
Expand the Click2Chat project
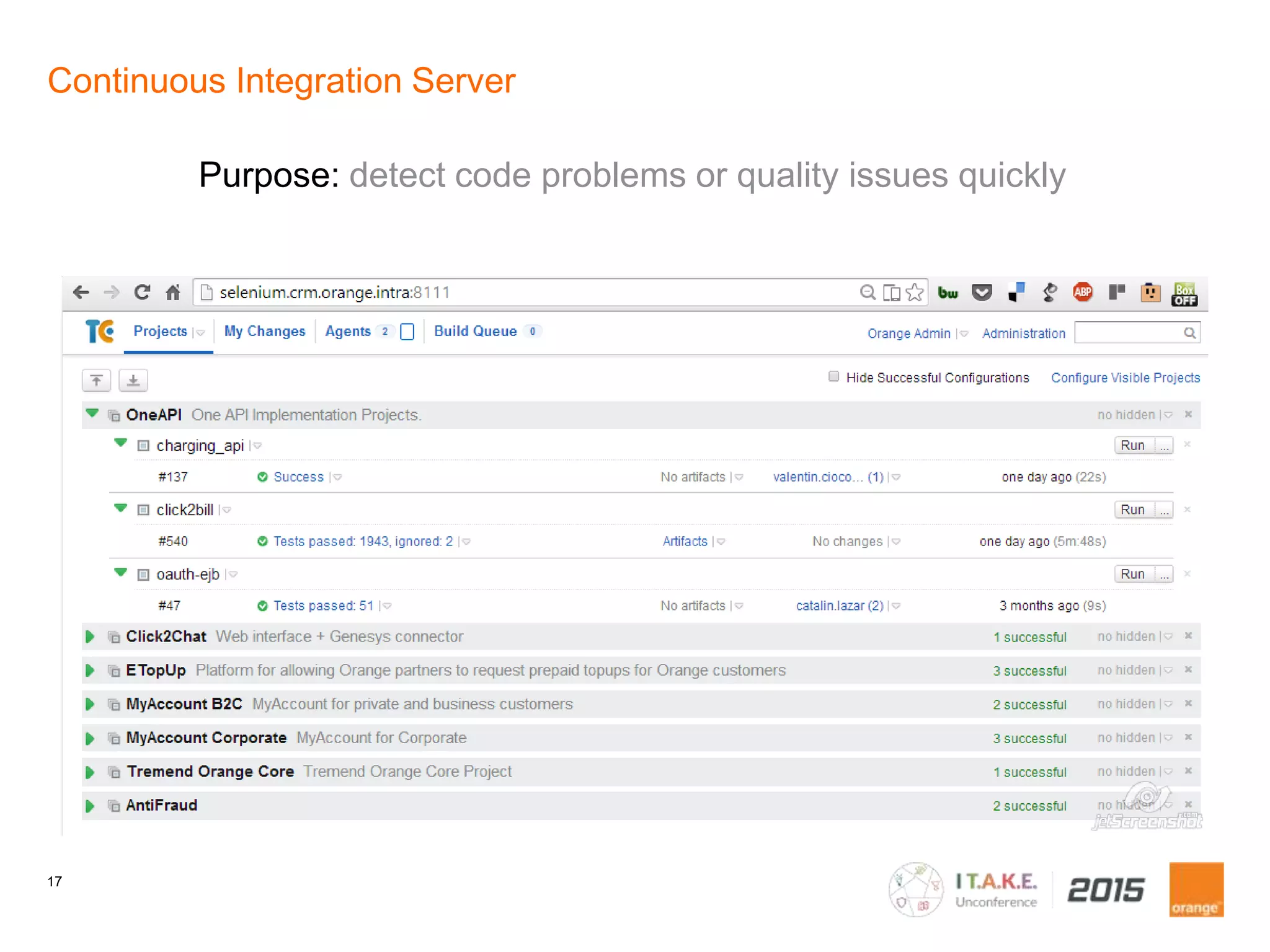tap(90, 637)
